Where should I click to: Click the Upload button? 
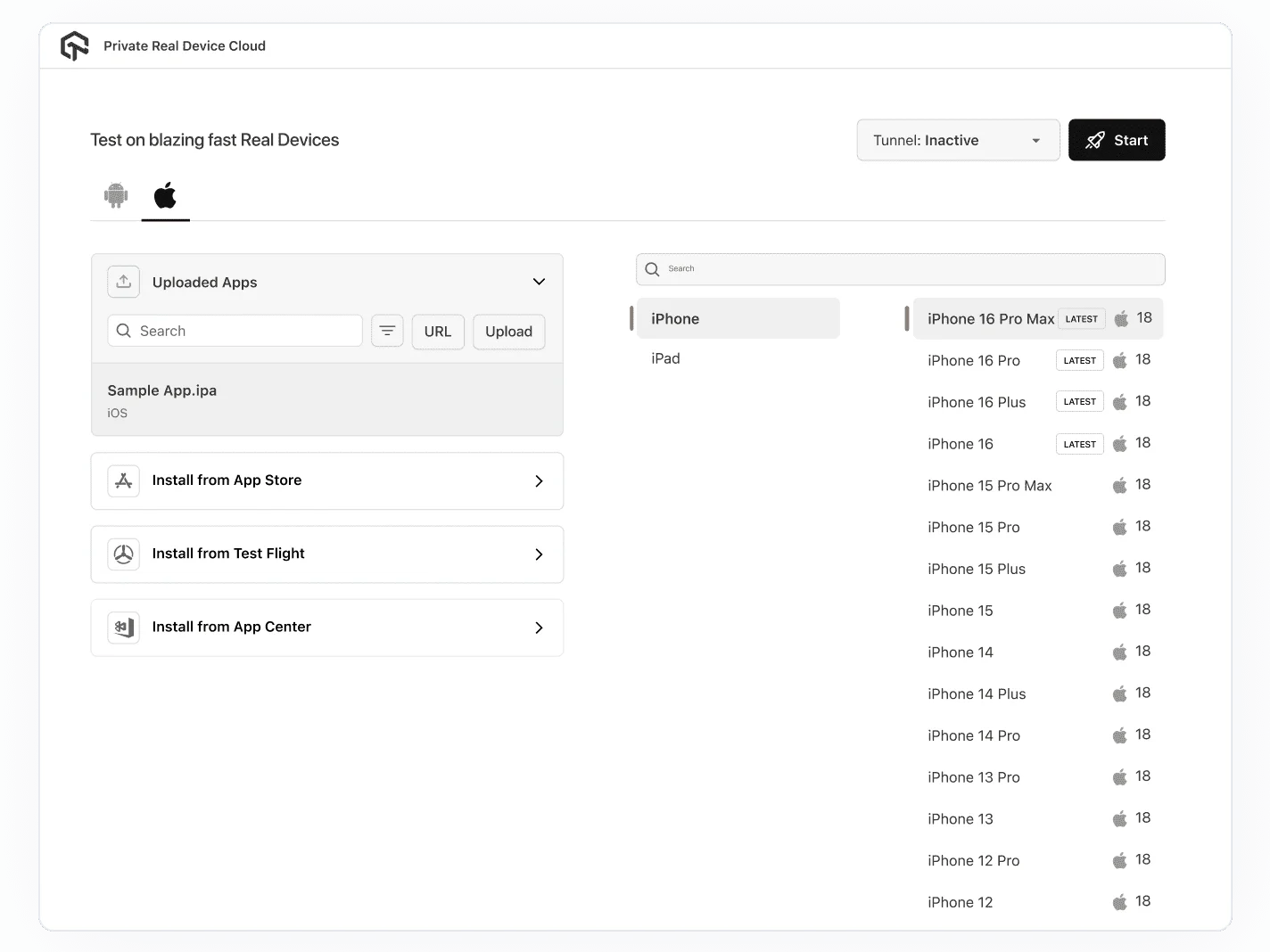point(508,332)
